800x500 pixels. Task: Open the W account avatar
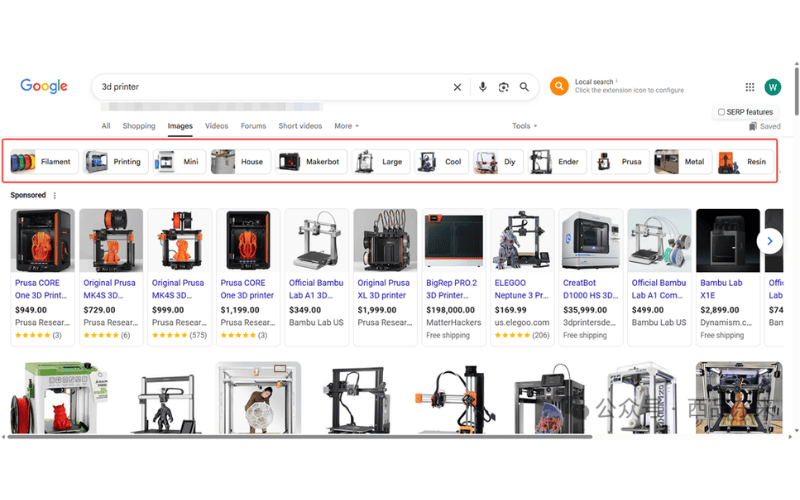(x=772, y=87)
